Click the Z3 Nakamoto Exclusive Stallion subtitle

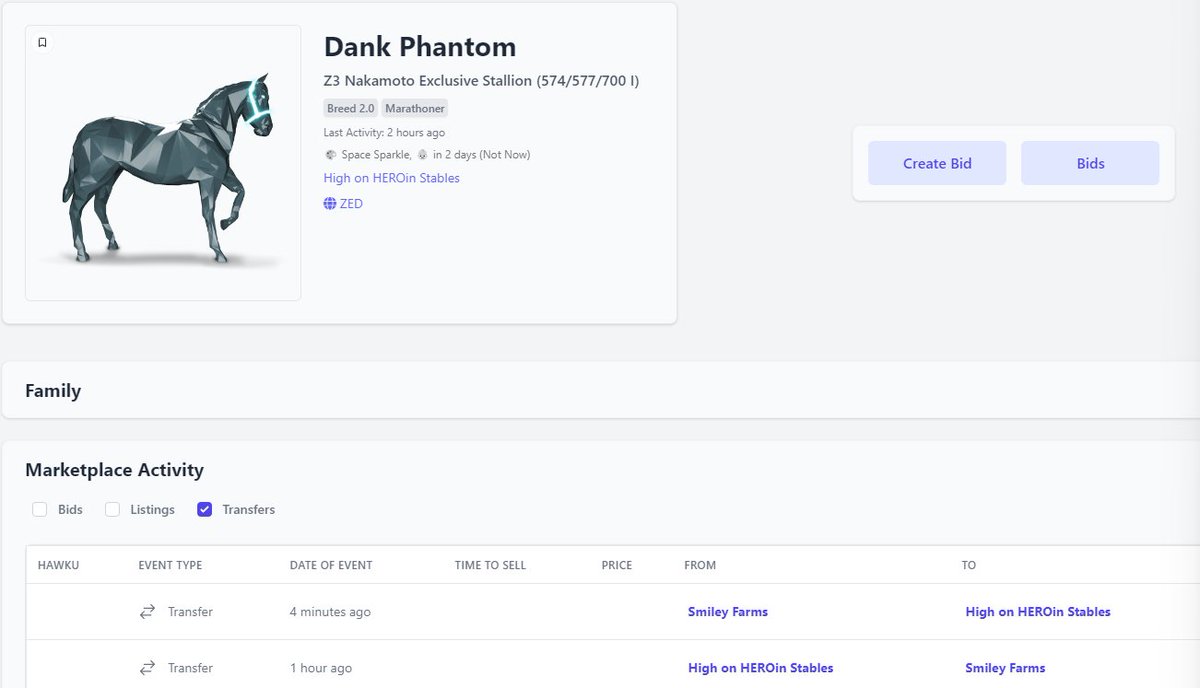(481, 81)
